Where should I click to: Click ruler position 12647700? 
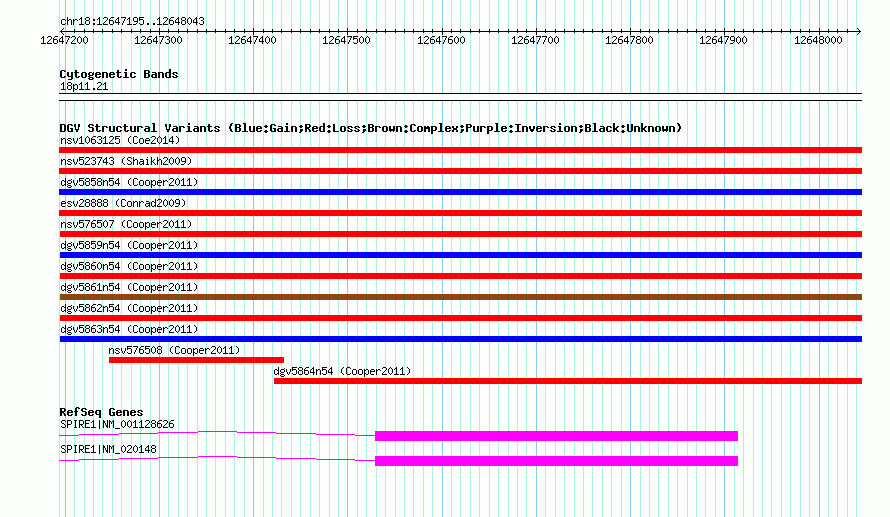(535, 40)
